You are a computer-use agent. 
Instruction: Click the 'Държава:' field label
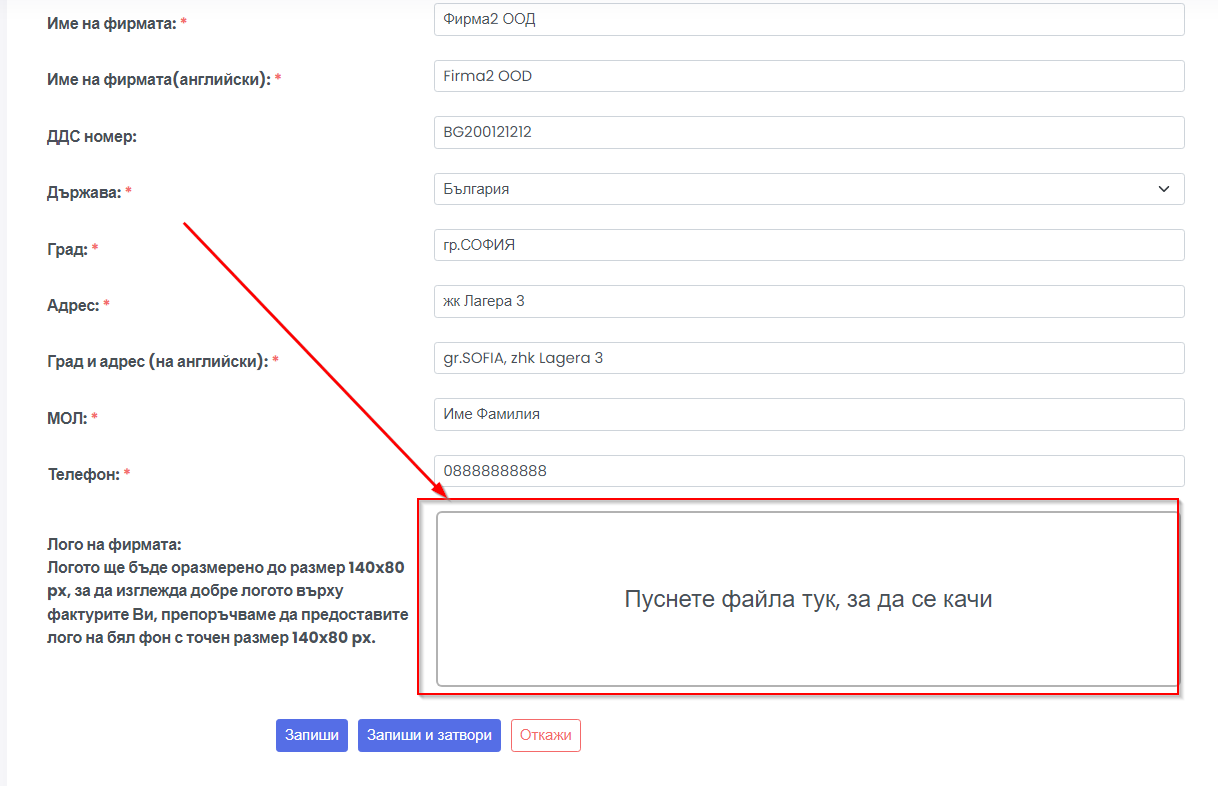point(83,192)
